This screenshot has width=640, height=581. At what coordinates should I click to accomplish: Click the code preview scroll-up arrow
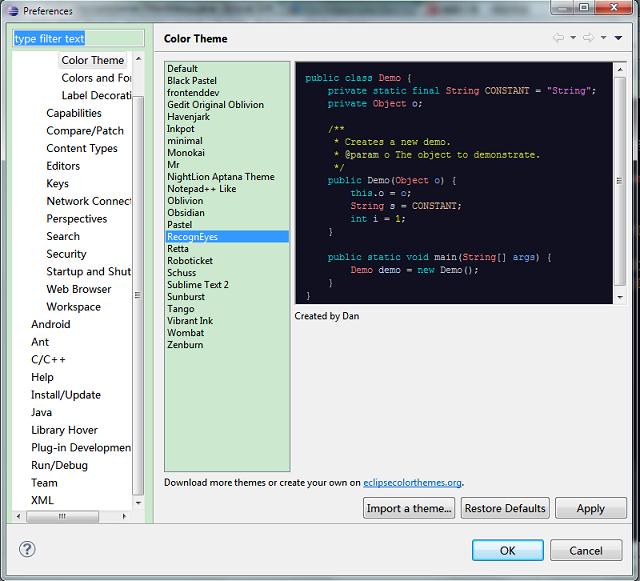tap(620, 70)
